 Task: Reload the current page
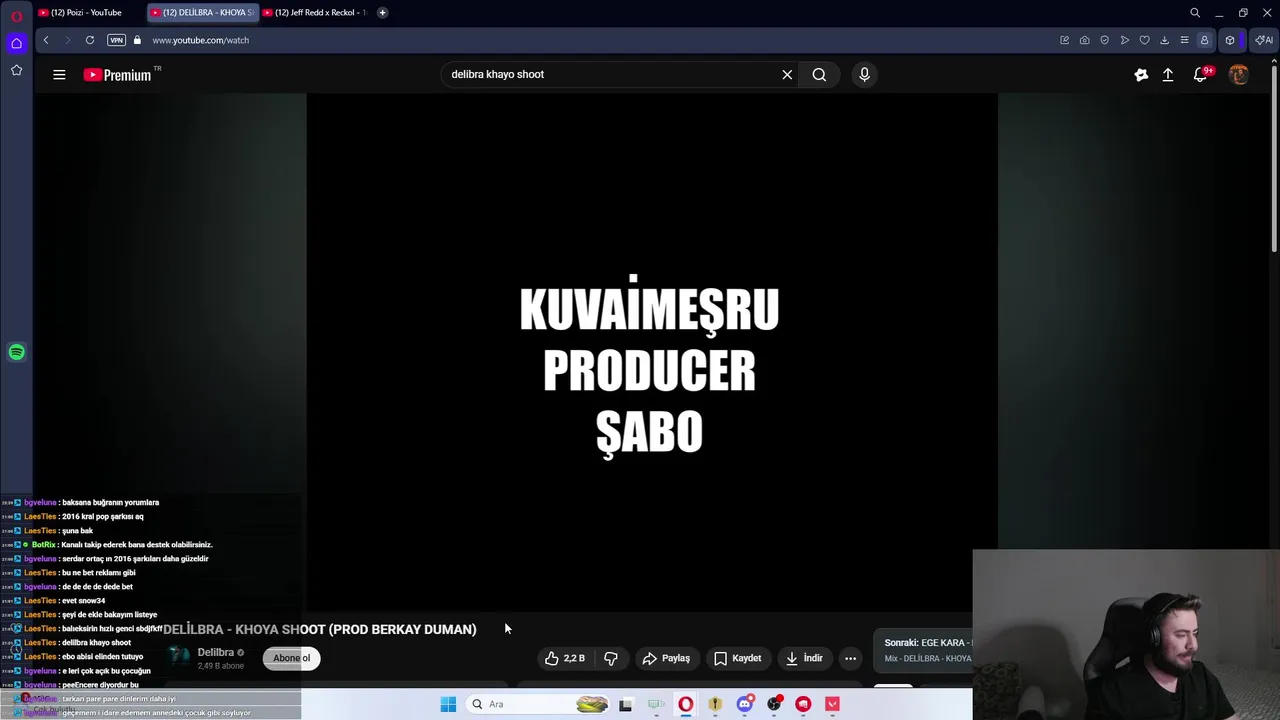click(x=90, y=40)
